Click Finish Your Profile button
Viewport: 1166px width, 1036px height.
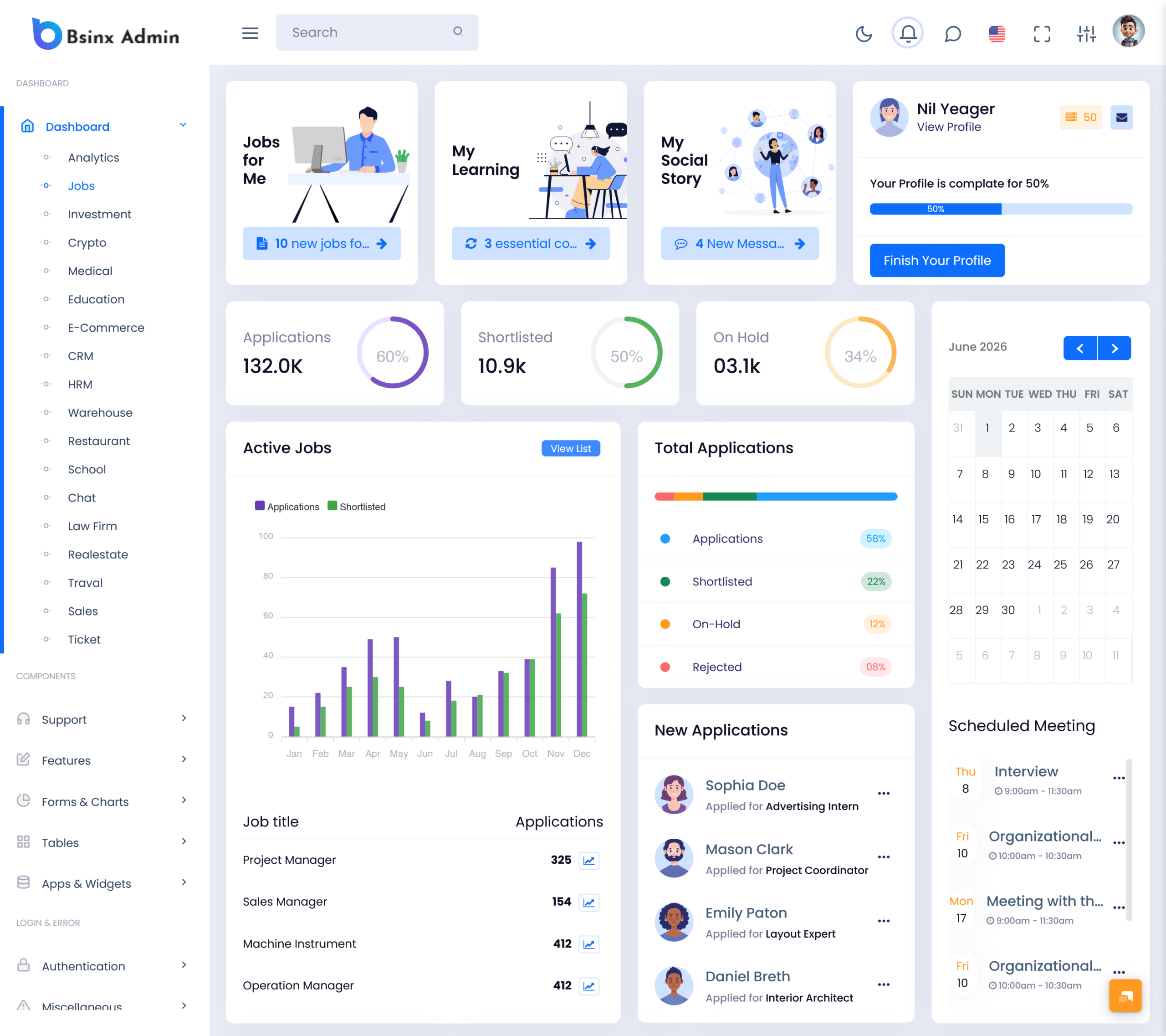[937, 261]
